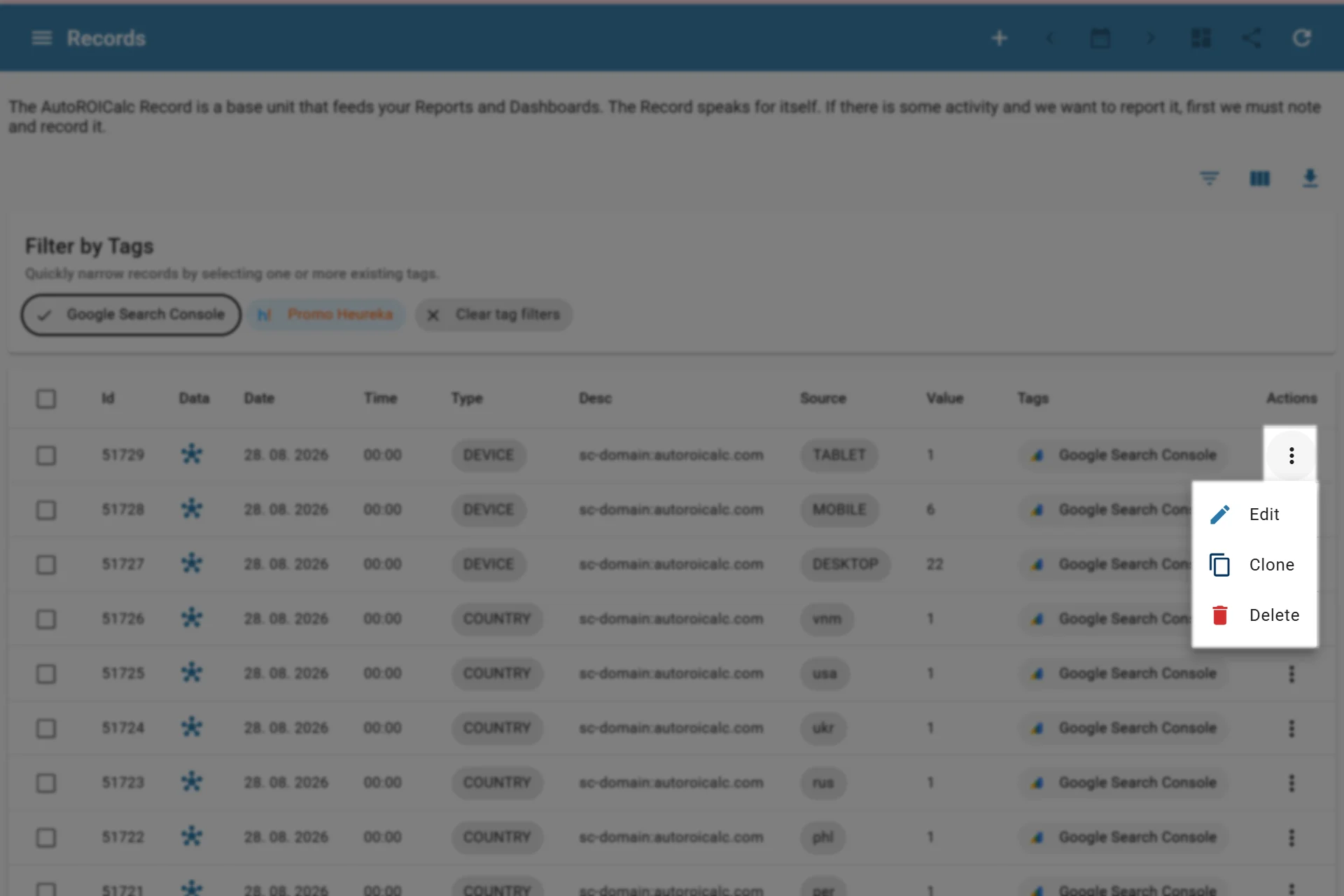1344x896 pixels.
Task: Click data asterisk icon for record 51723
Action: tap(192, 782)
